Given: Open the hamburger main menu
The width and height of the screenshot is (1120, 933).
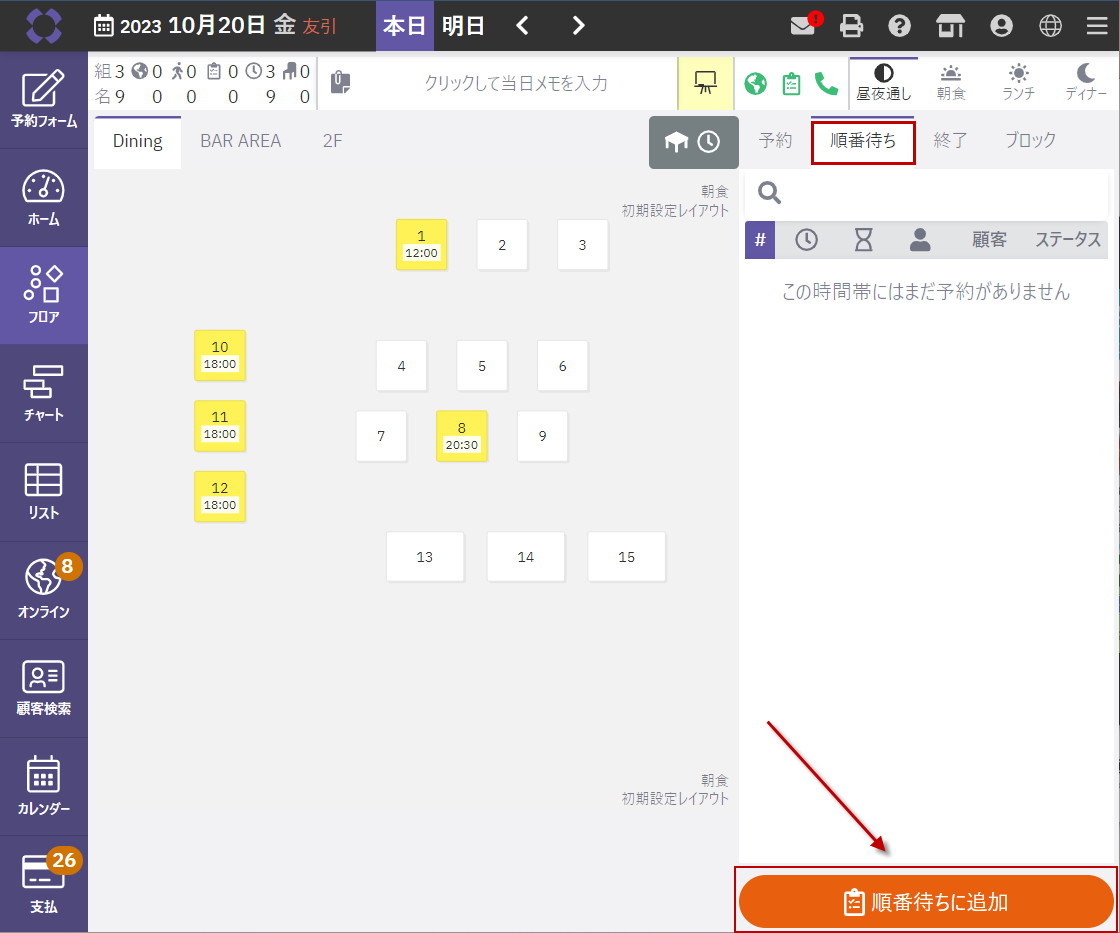Looking at the screenshot, I should click(1097, 26).
